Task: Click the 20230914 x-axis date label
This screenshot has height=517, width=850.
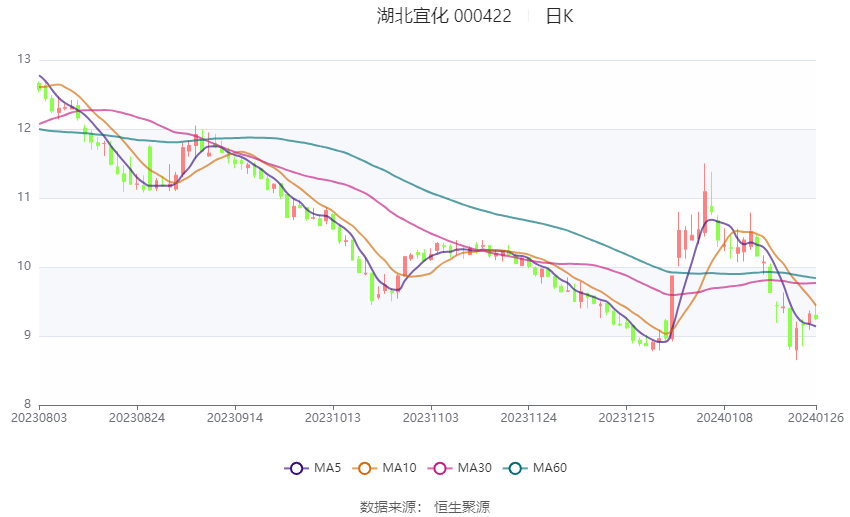Action: 235,418
